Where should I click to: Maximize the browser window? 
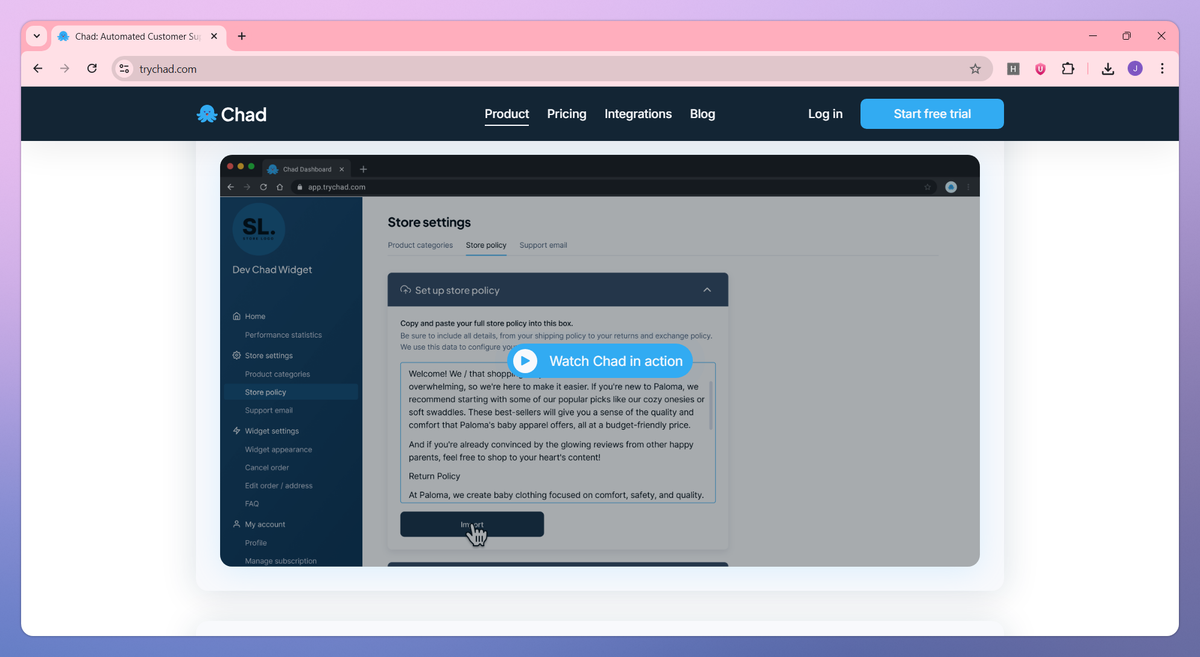point(1126,36)
